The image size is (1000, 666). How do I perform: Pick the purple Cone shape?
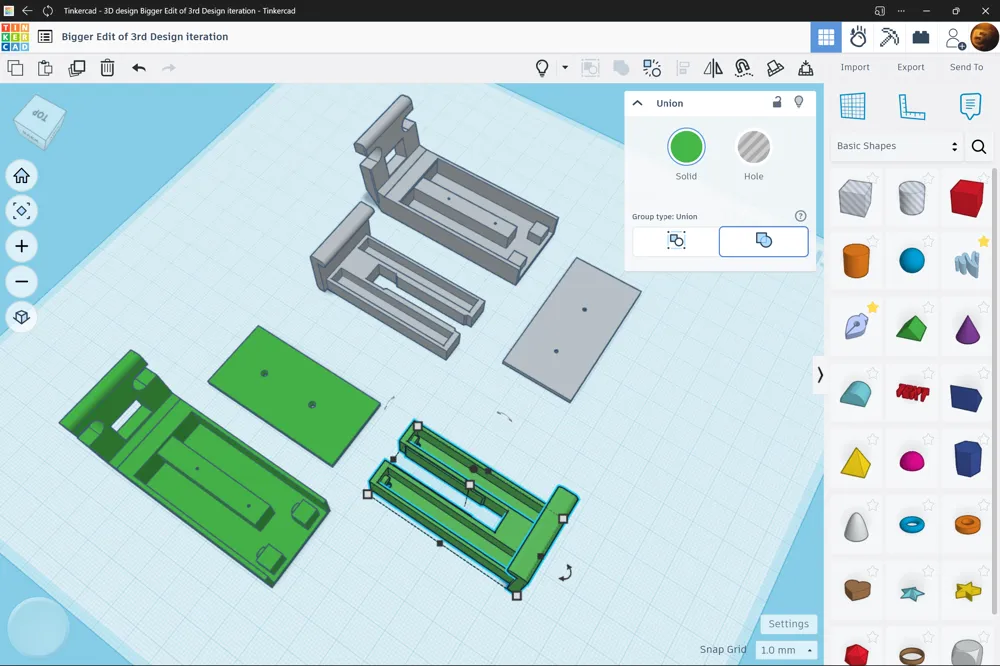[967, 330]
